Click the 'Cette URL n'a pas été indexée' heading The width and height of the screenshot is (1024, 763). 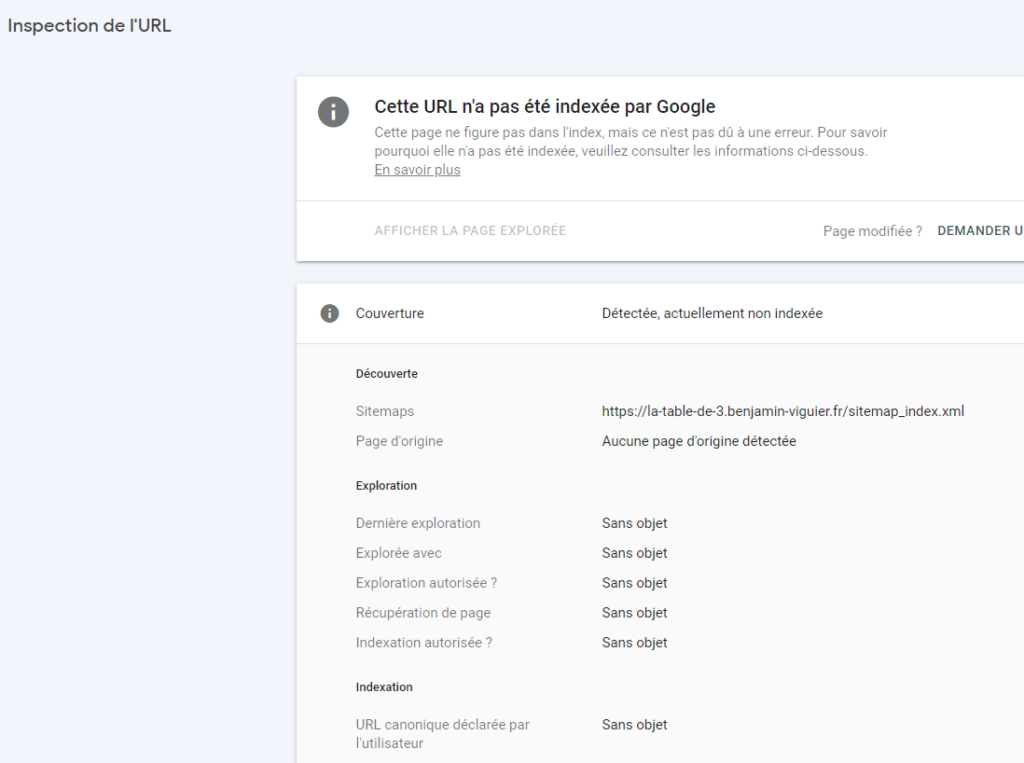point(544,107)
